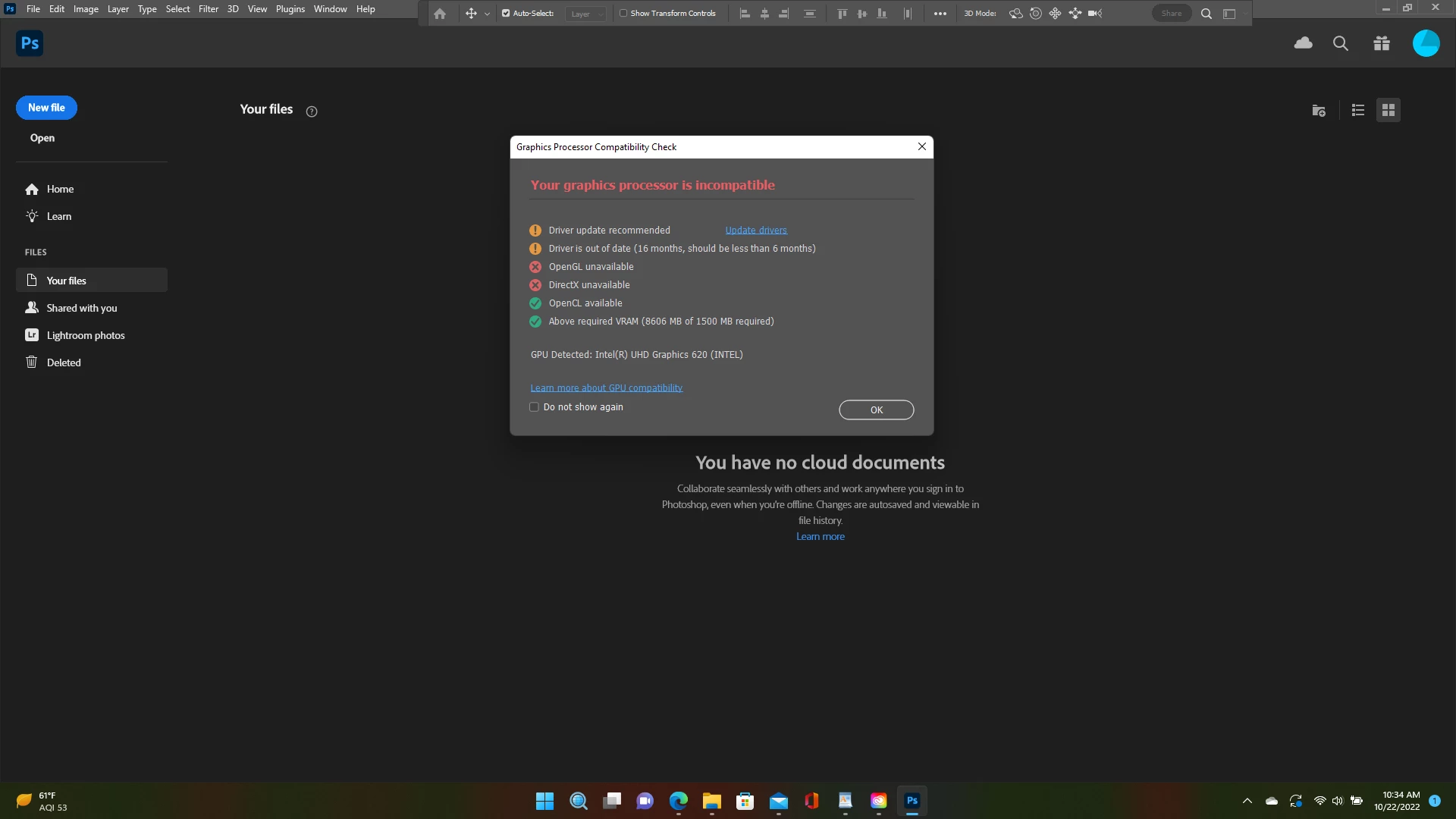Enable Show Transform Controls checkbox
The height and width of the screenshot is (819, 1456).
click(623, 14)
